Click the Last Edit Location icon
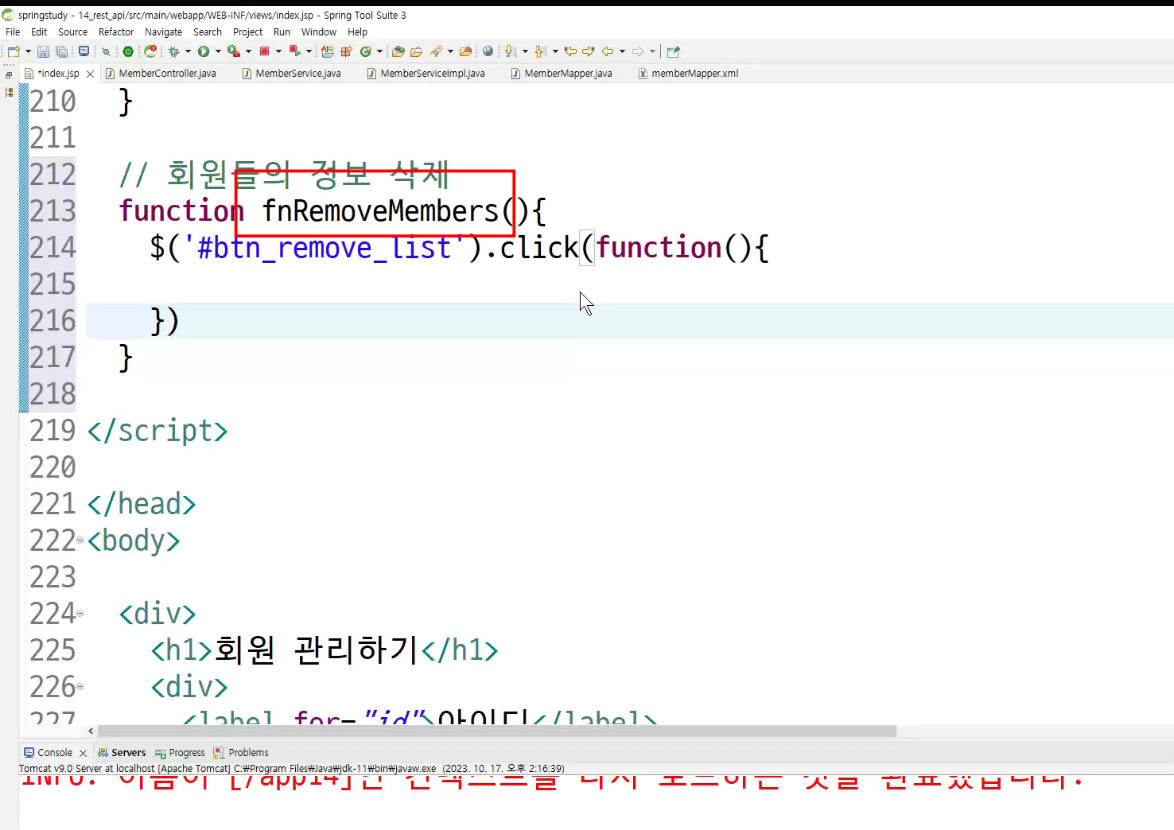The width and height of the screenshot is (1174, 830). click(571, 52)
